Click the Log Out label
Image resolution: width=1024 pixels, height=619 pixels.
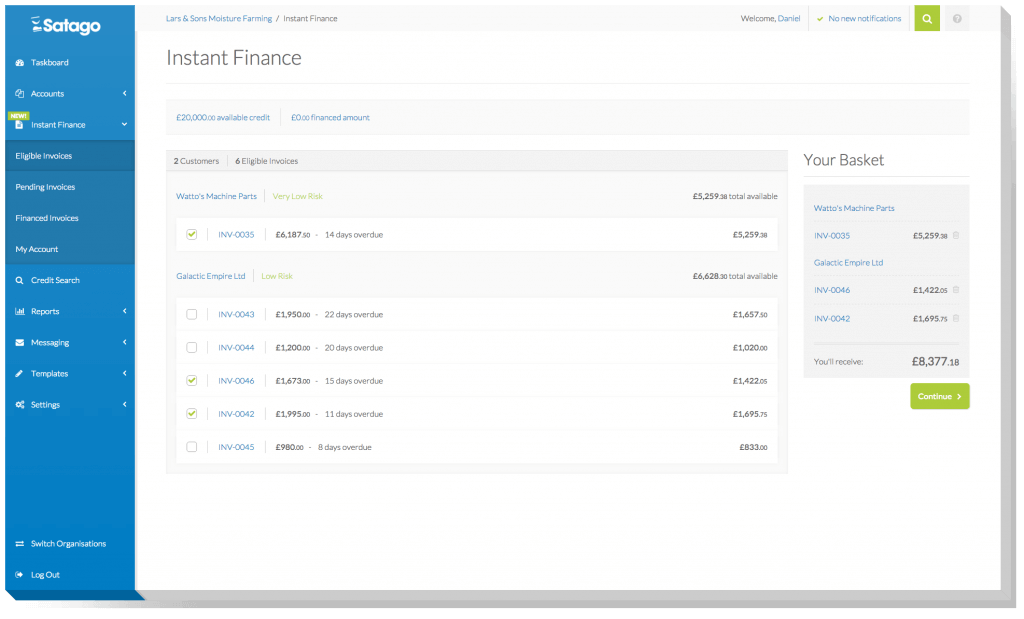(x=45, y=575)
